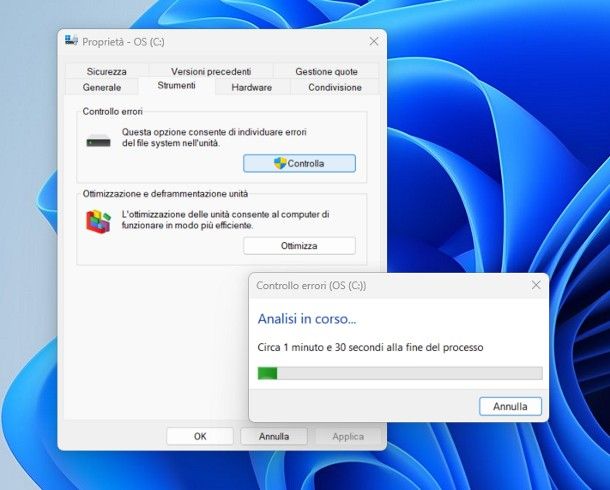
Task: Click the 'Controllo errori (OS (C:))' title text
Action: 311,285
